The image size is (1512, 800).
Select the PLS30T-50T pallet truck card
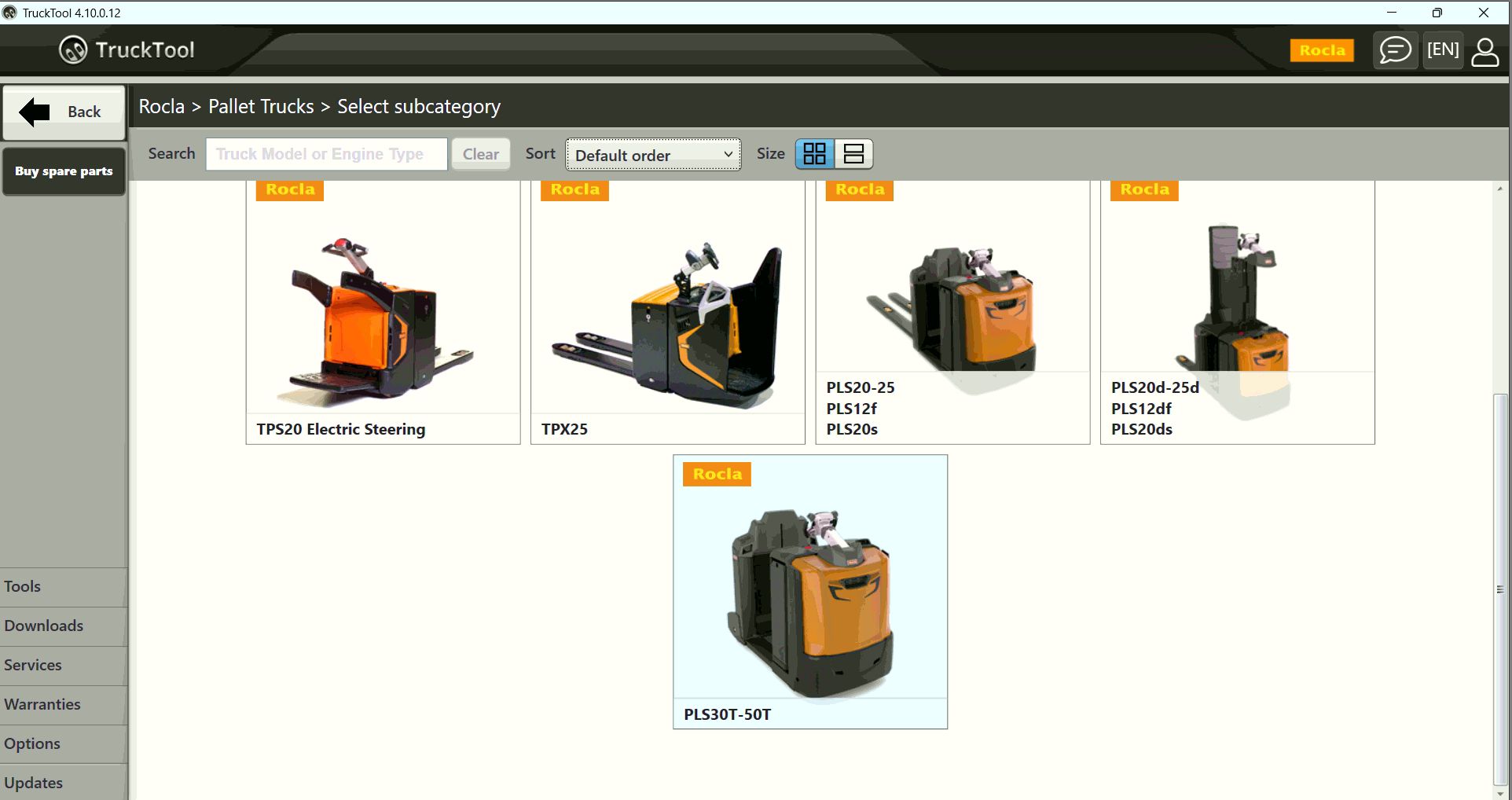(x=810, y=592)
